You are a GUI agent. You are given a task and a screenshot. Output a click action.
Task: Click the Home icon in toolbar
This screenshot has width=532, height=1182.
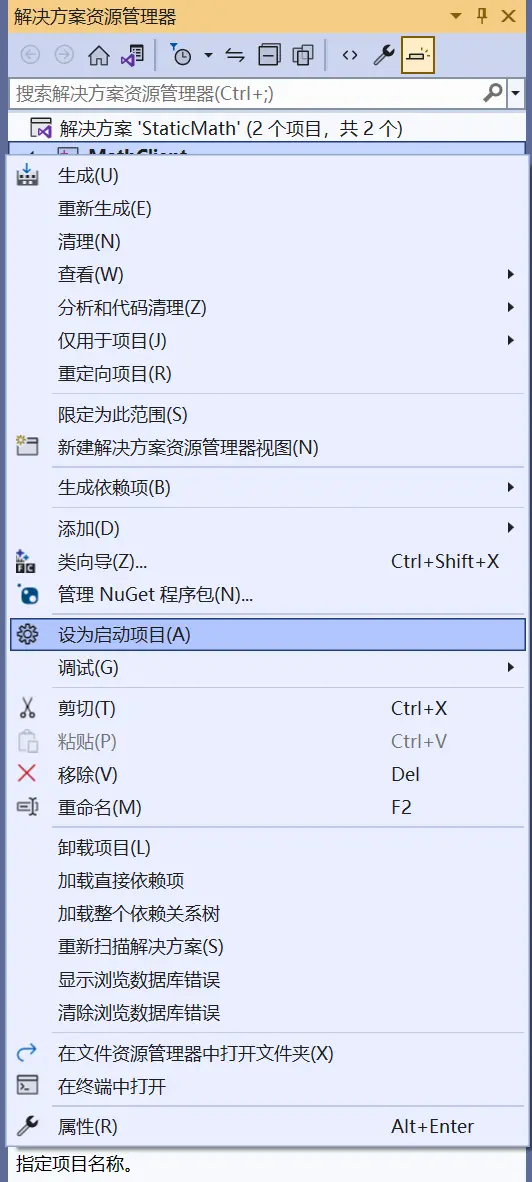(x=99, y=55)
